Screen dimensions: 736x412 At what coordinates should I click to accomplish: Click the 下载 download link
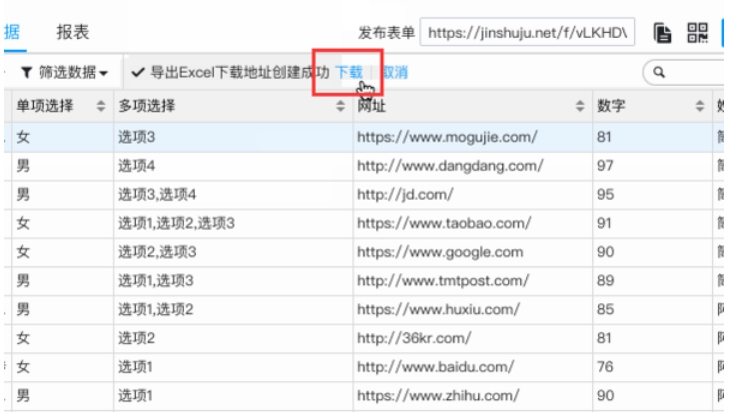pos(349,72)
